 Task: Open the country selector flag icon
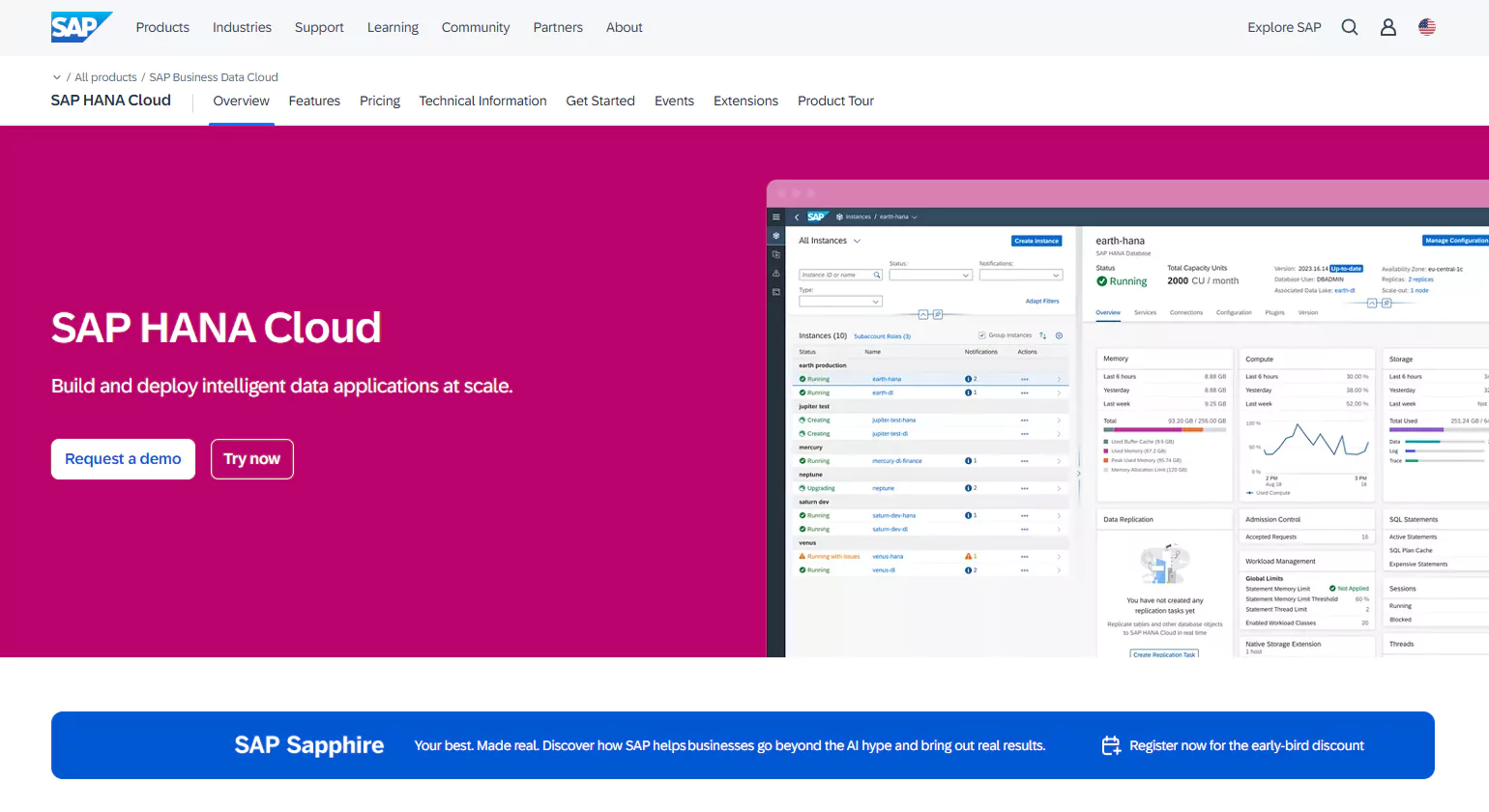(1427, 27)
